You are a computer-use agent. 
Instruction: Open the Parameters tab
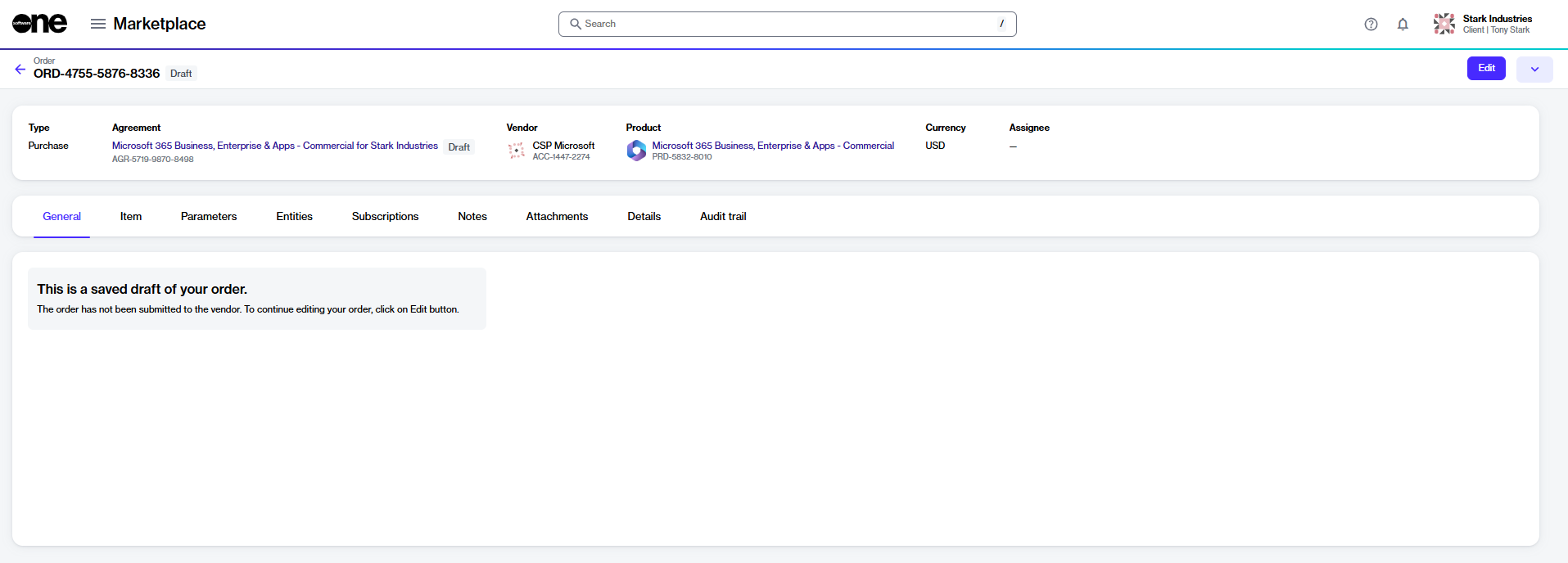coord(209,217)
